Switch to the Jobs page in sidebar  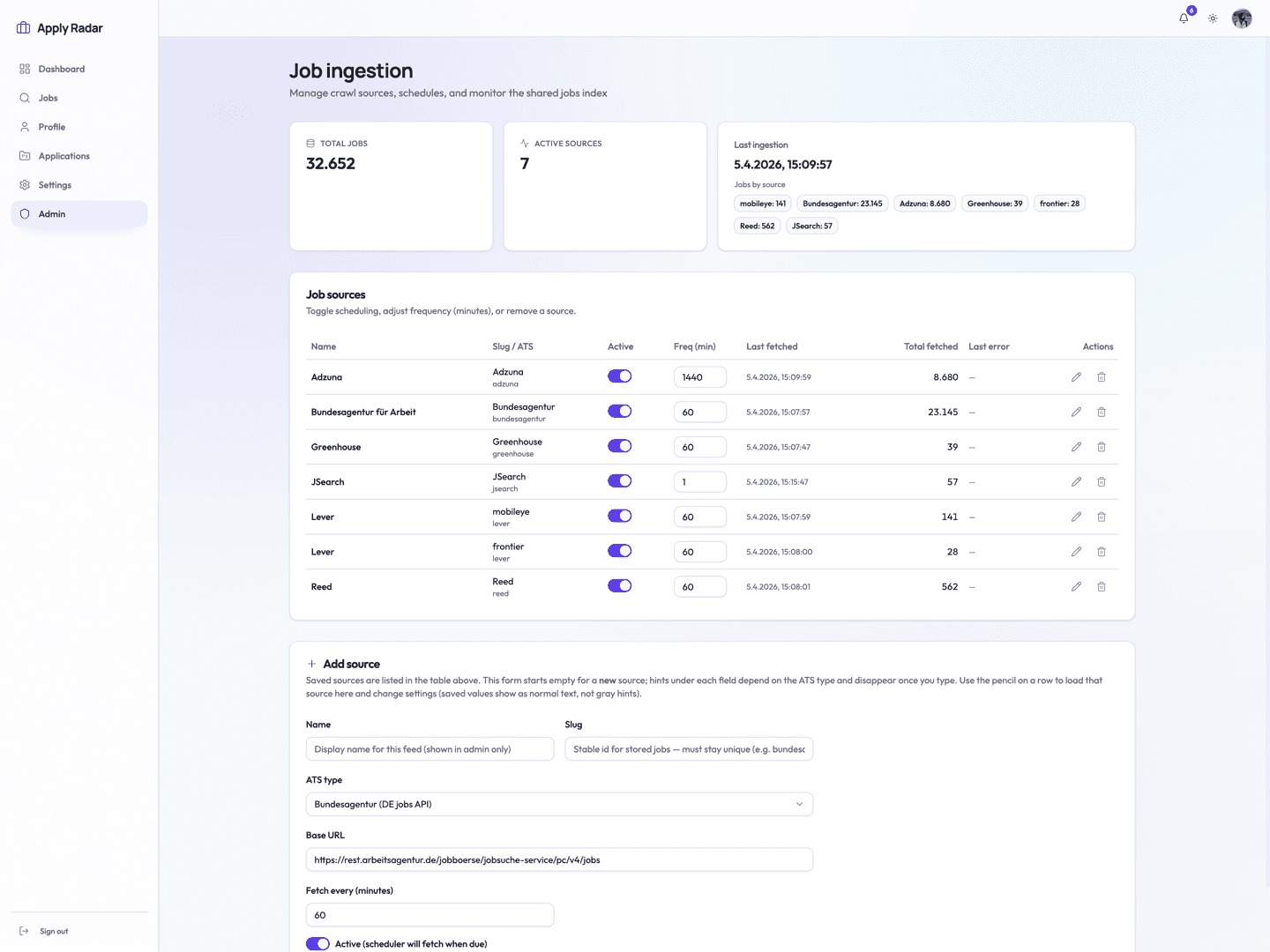pos(47,97)
